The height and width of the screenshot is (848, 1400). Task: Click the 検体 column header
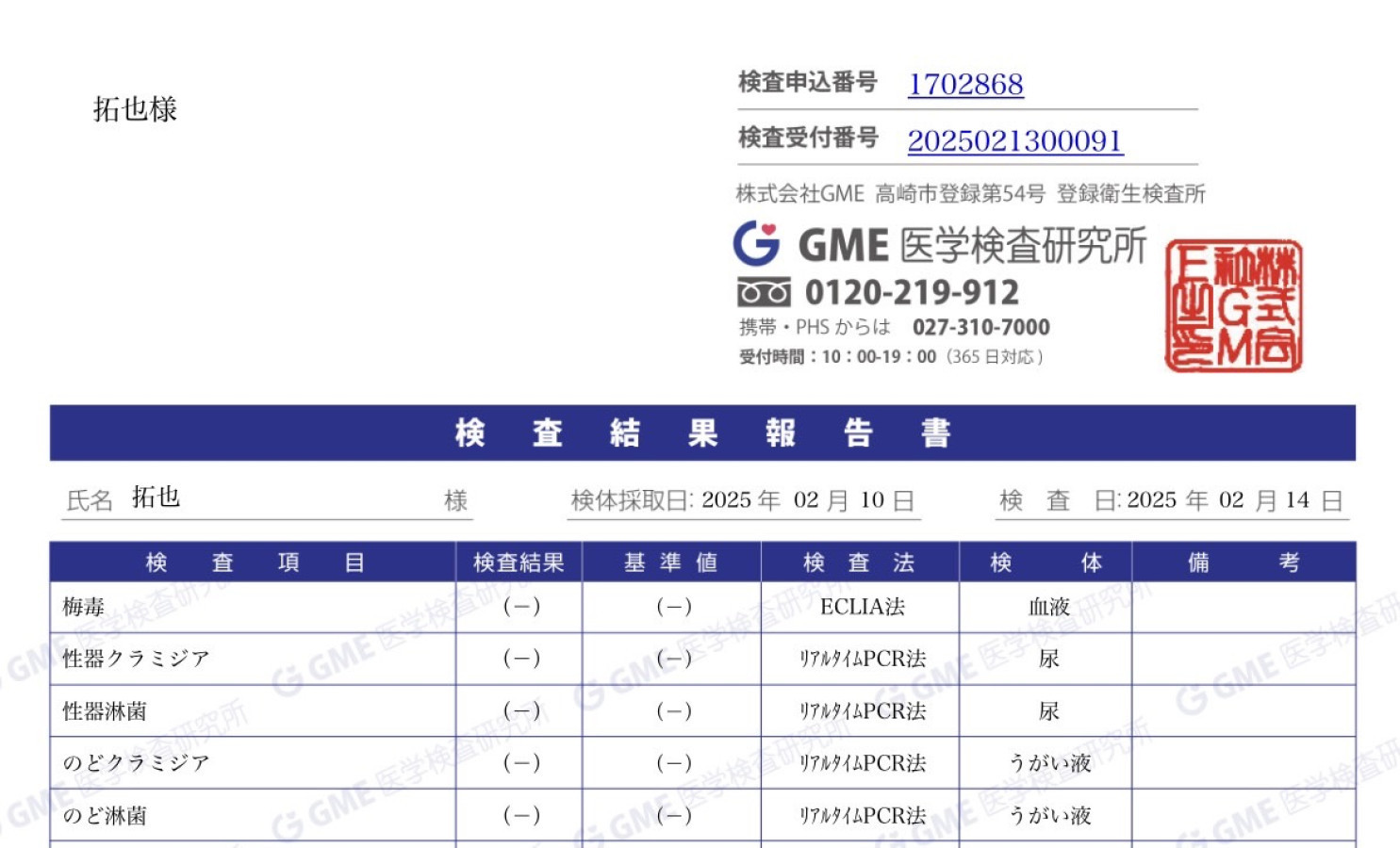tap(1046, 563)
